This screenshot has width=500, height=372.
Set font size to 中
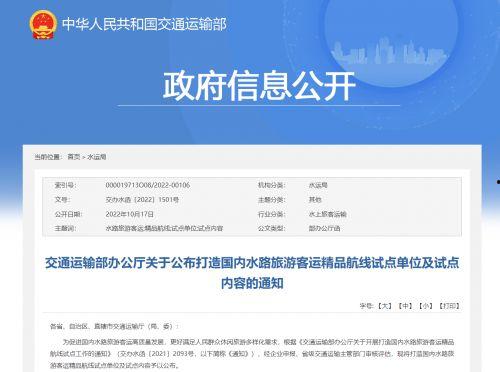(405, 306)
